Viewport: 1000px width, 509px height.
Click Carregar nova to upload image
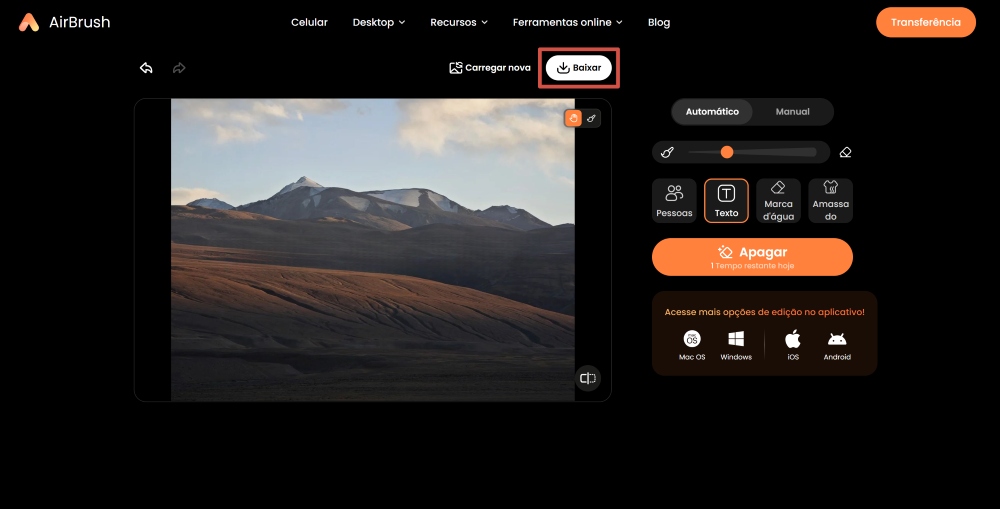[490, 68]
